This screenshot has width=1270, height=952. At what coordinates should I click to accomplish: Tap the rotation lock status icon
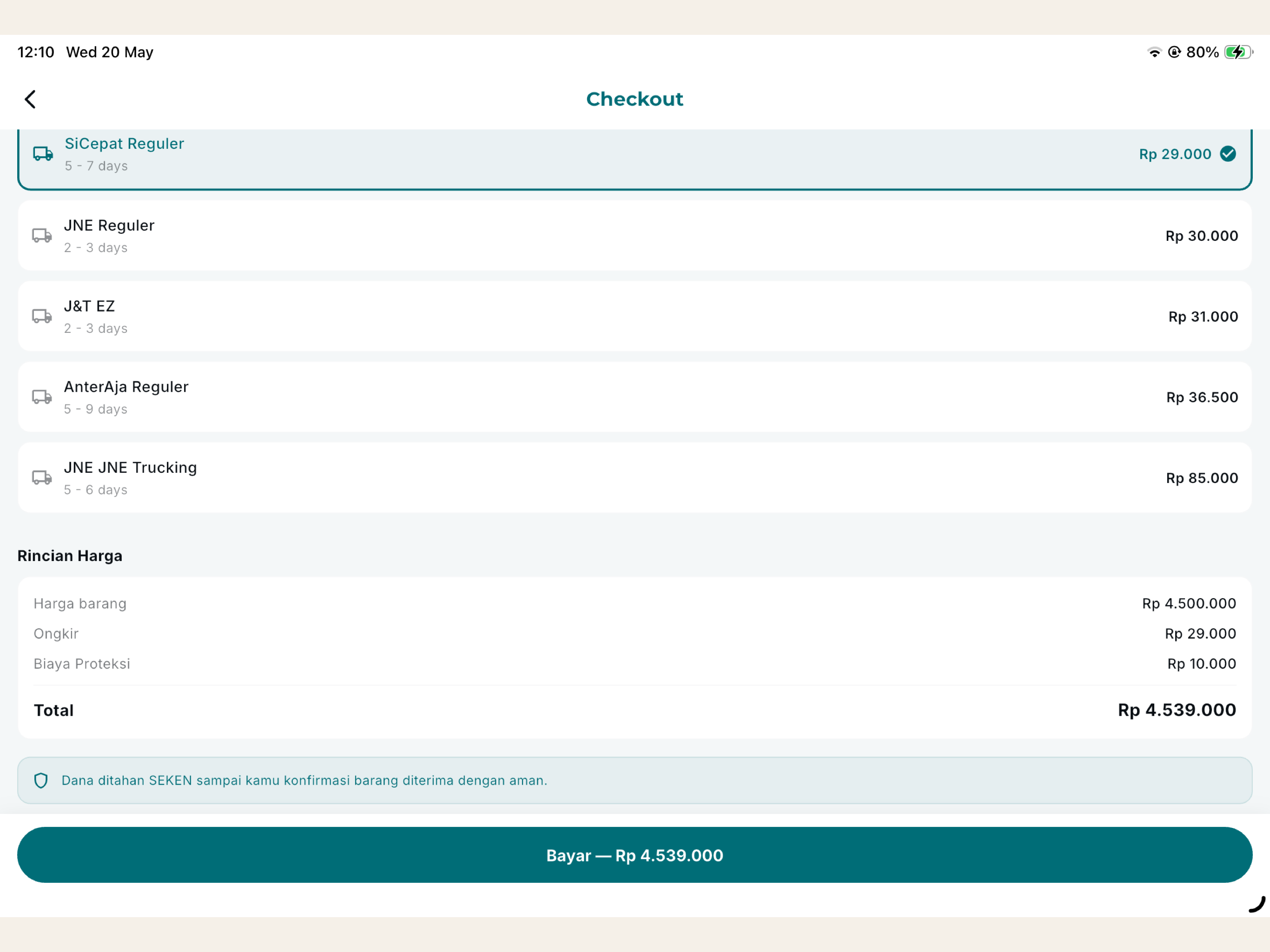pyautogui.click(x=1175, y=52)
